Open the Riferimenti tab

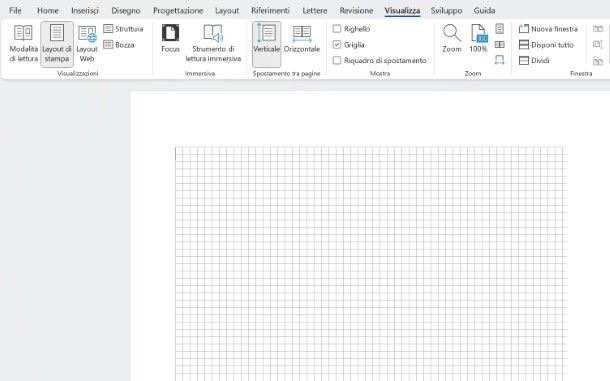coord(270,11)
